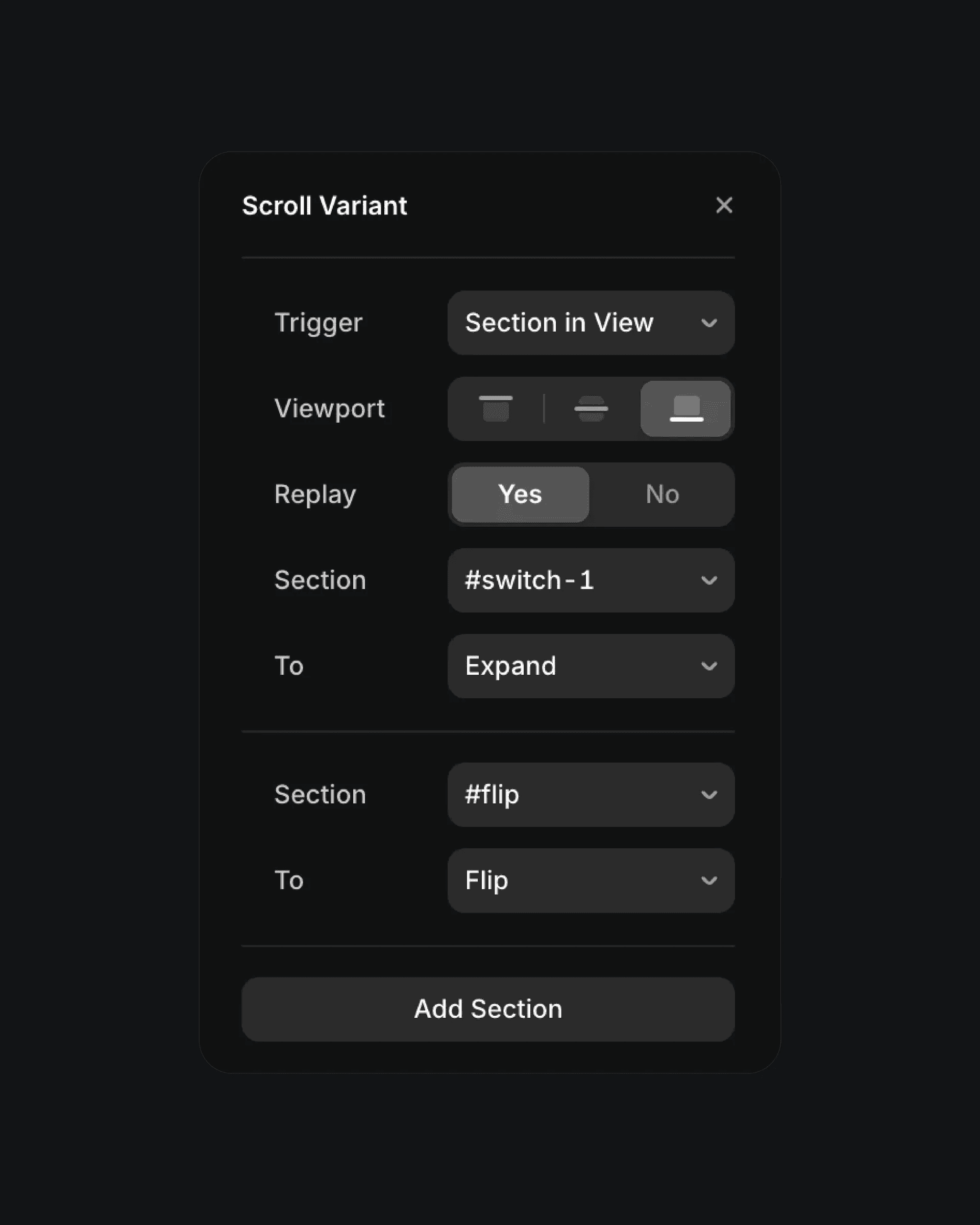Screen dimensions: 980x1225
Task: Open the Section dropdown showing #switch-1
Action: point(591,581)
